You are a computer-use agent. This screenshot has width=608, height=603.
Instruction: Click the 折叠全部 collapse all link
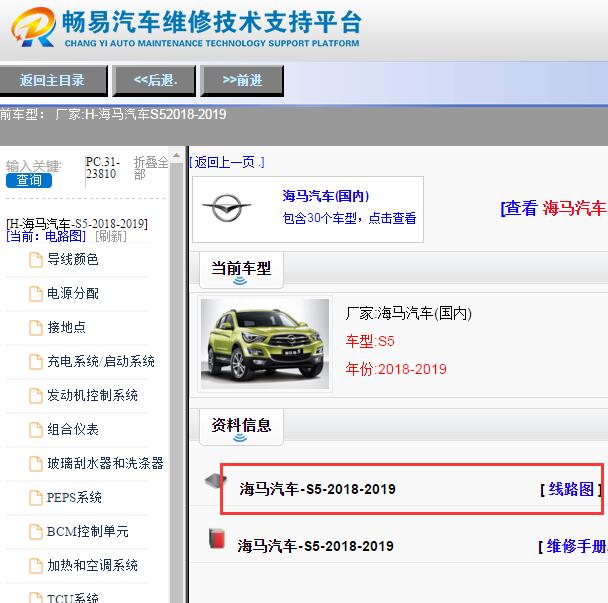tap(150, 168)
